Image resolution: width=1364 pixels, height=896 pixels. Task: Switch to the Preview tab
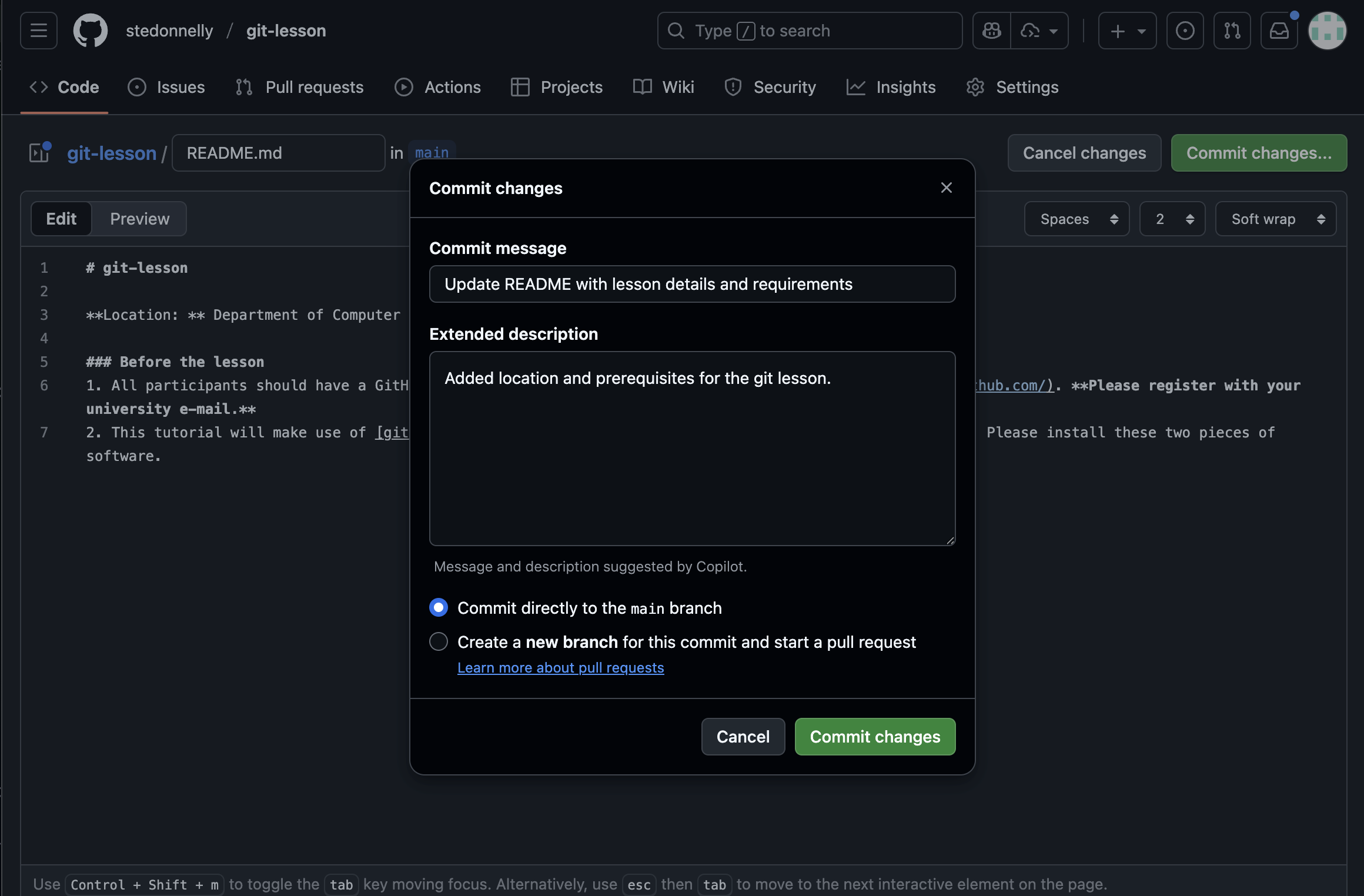(139, 219)
